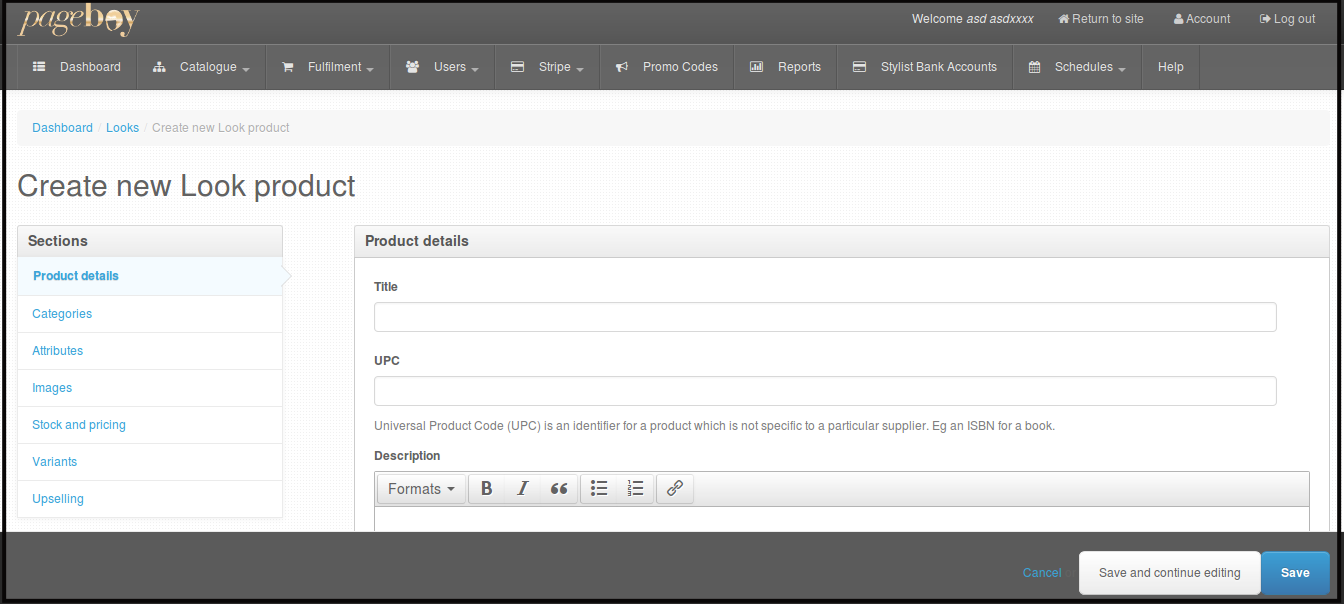Viewport: 1344px width, 604px height.
Task: Toggle bold formatting in description editor
Action: pos(487,489)
